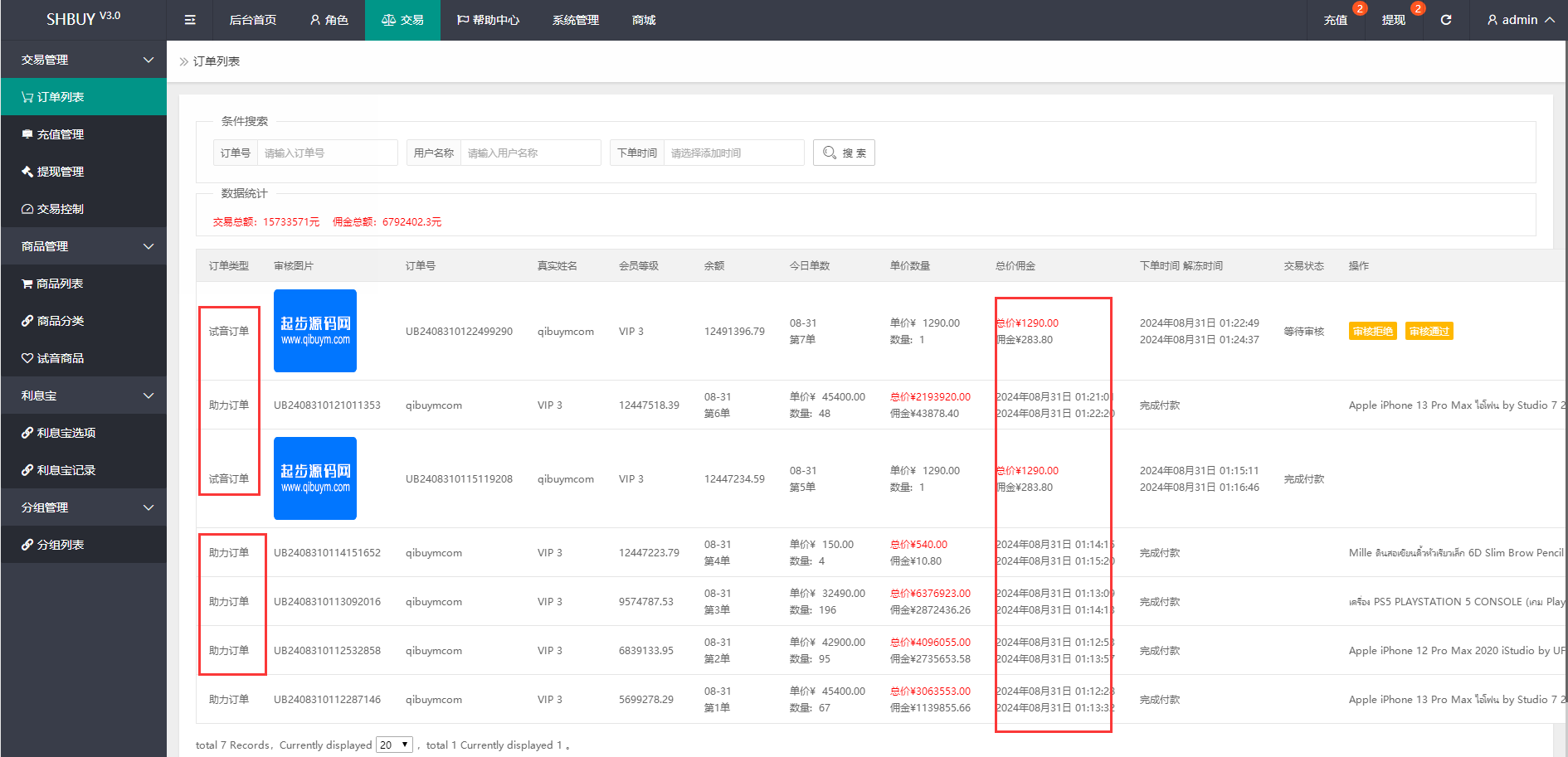
Task: Switch to the 帮助中心 top menu
Action: click(488, 20)
